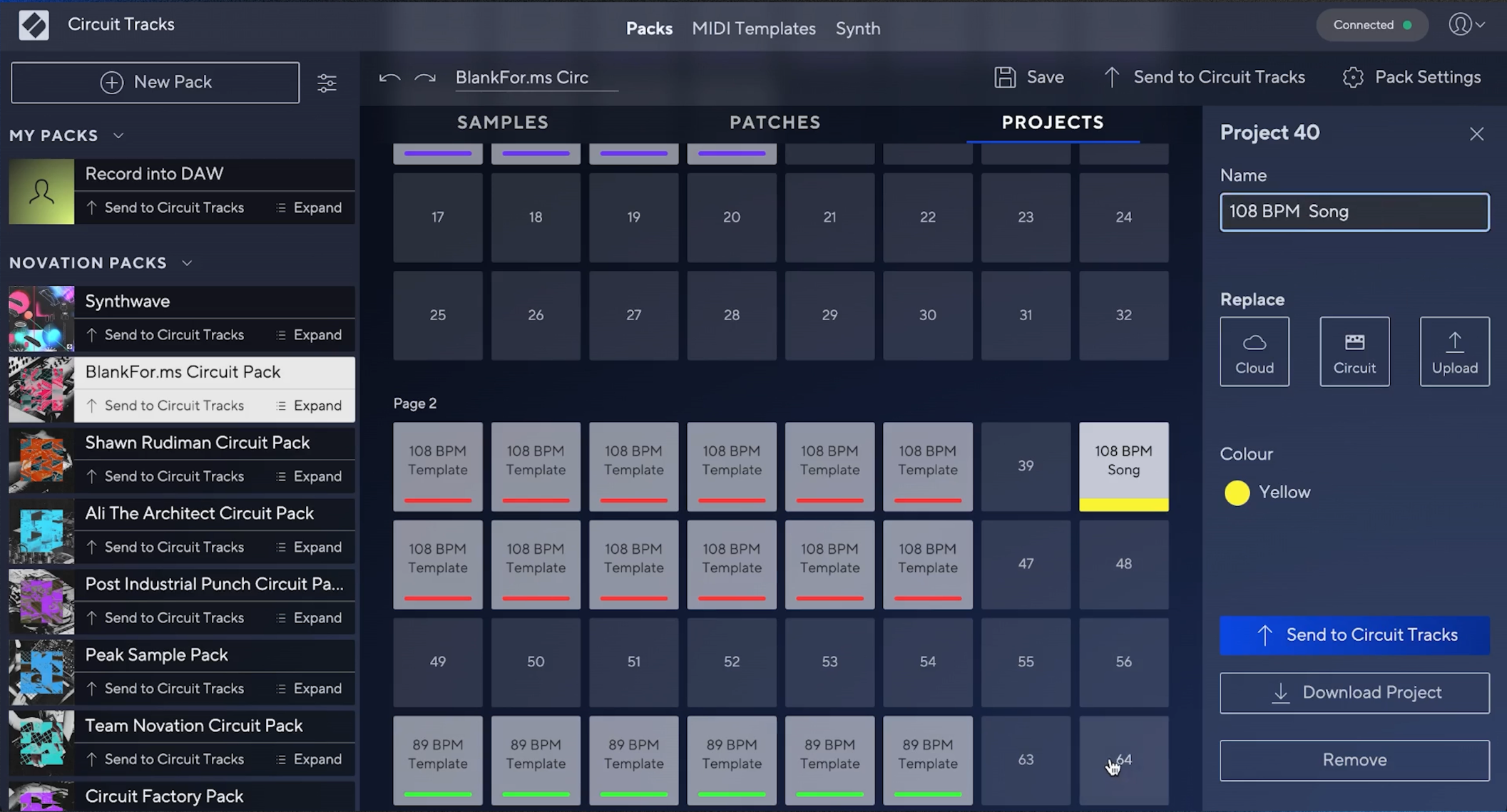Expand the Synthwave pack
The image size is (1507, 812).
point(310,334)
